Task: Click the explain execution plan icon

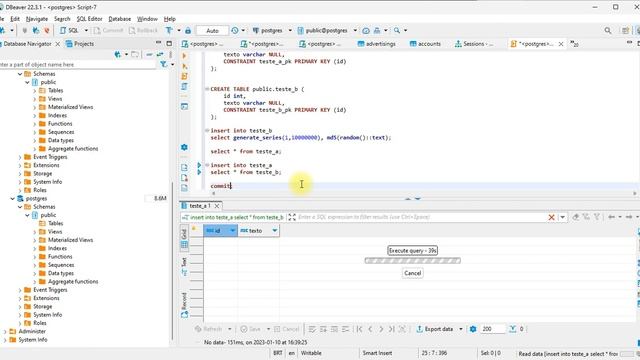Action: tap(184, 87)
